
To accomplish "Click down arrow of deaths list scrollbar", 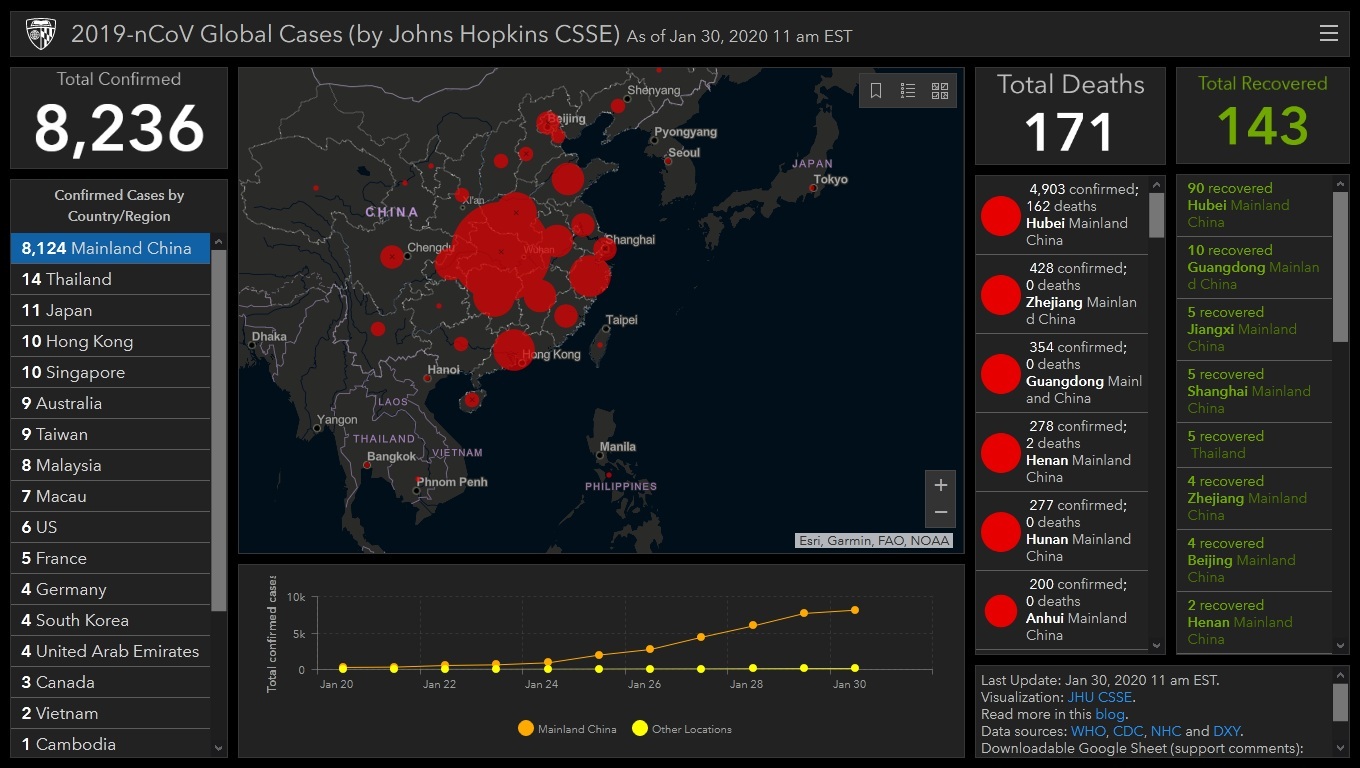I will tap(1157, 646).
